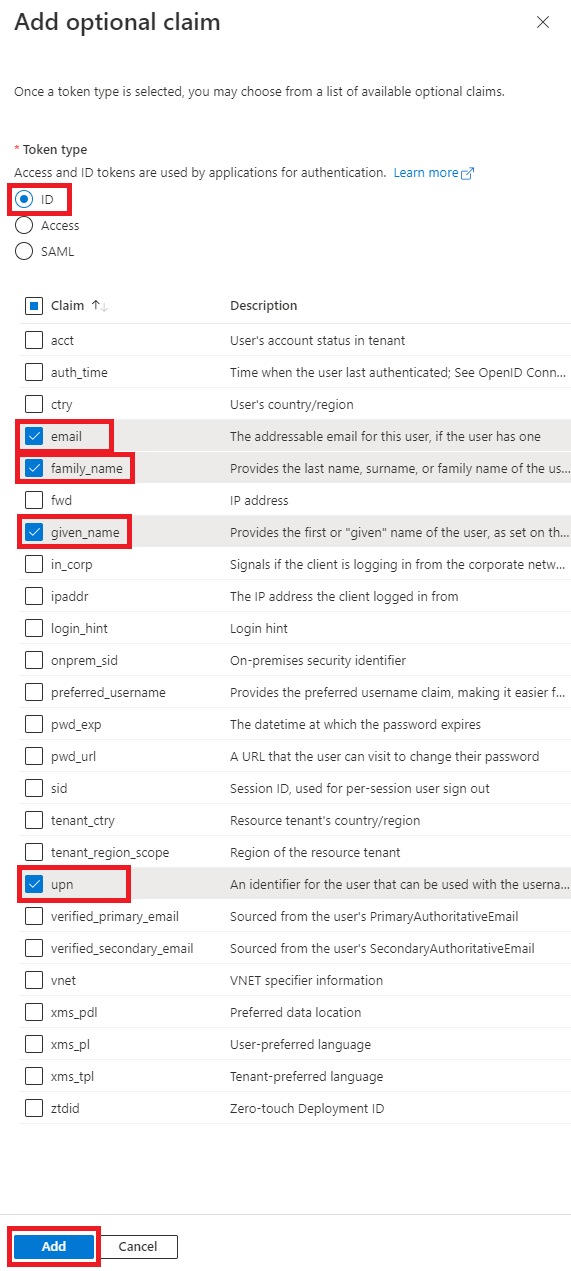Choose the ID token type radio
The height and width of the screenshot is (1271, 571).
click(x=24, y=200)
